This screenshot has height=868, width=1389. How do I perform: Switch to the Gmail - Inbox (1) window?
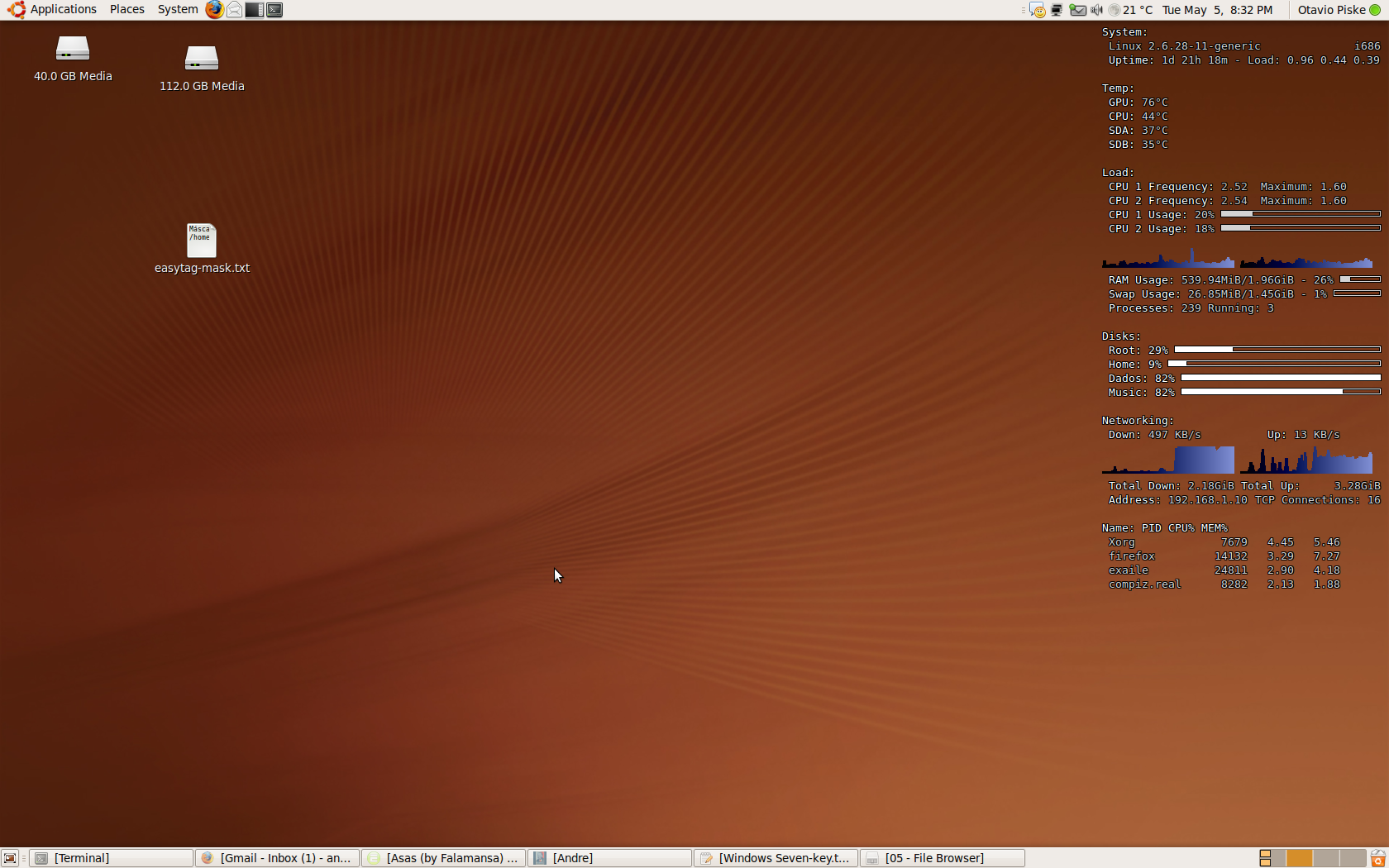tap(278, 858)
